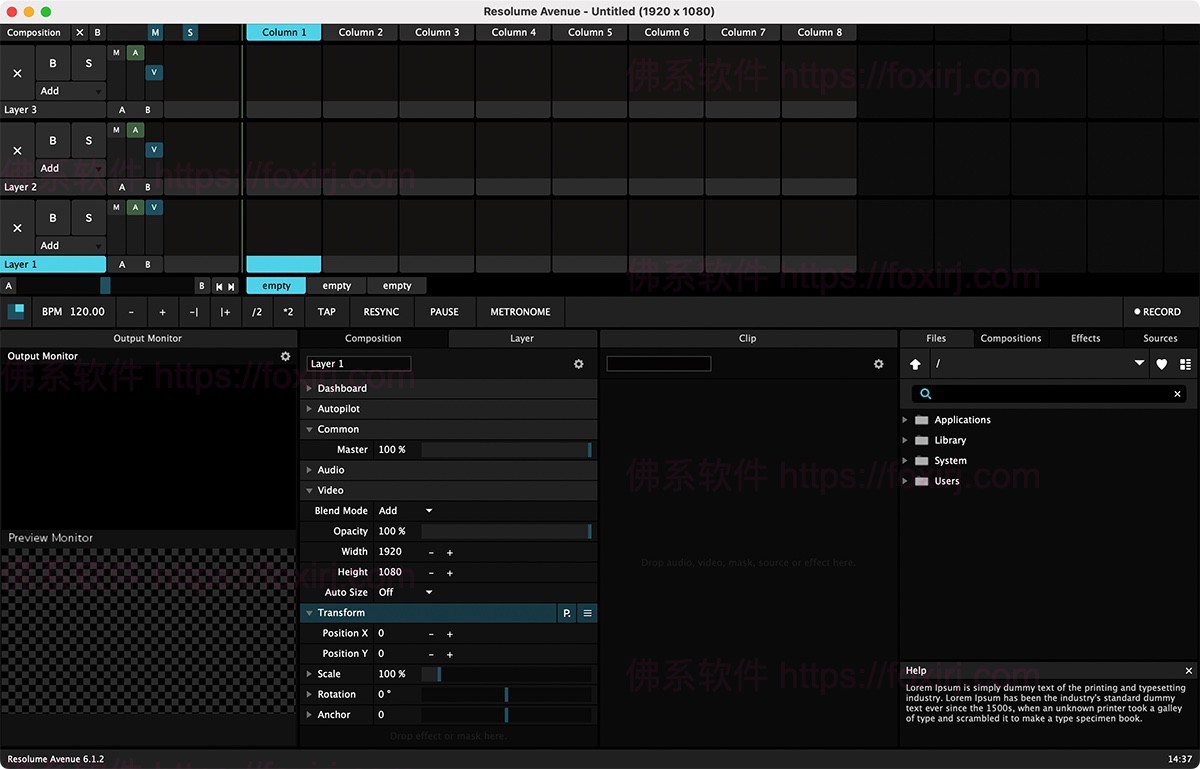This screenshot has height=769, width=1200.
Task: Open the Clip tab in center panel
Action: tap(747, 338)
